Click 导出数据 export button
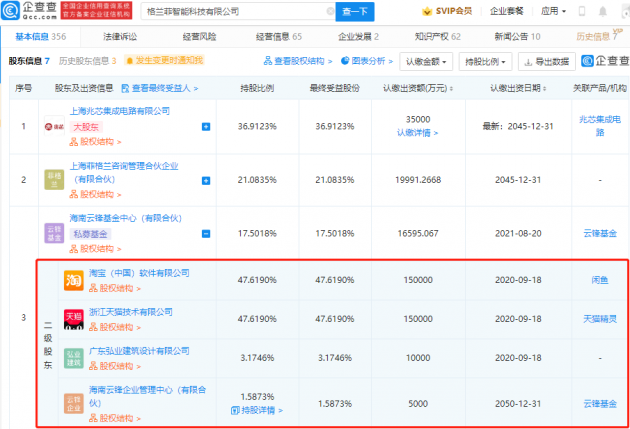 [x=547, y=62]
